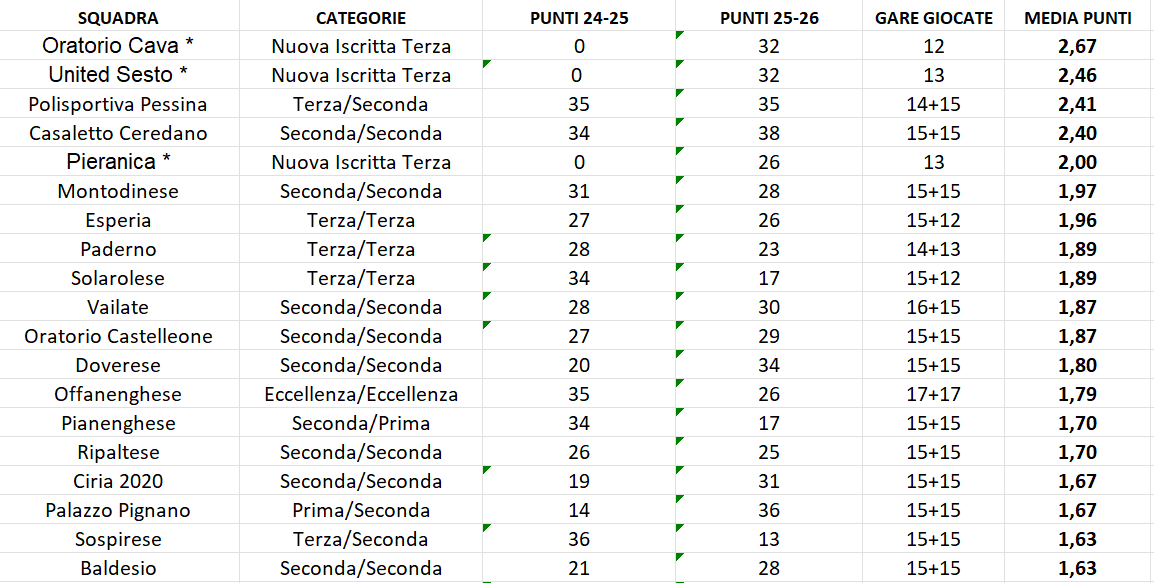Screen dimensions: 1154x583
Task: Select the Palazzo Pignano team cell
Action: [x=118, y=510]
